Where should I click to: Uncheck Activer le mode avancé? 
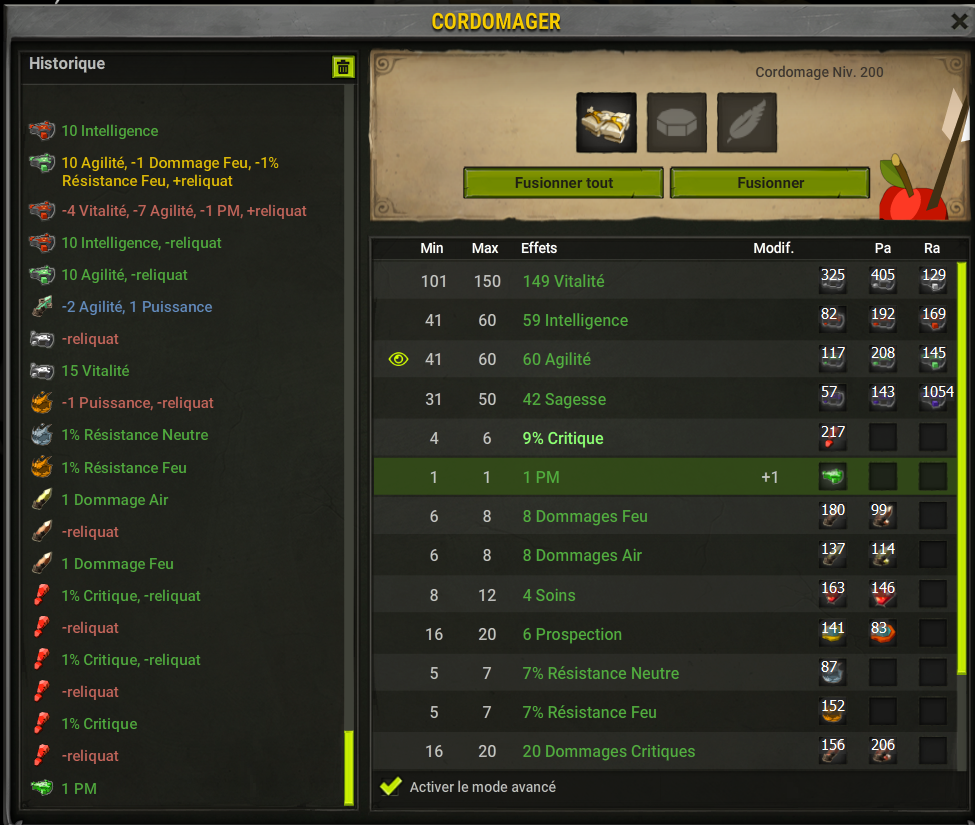(x=390, y=786)
